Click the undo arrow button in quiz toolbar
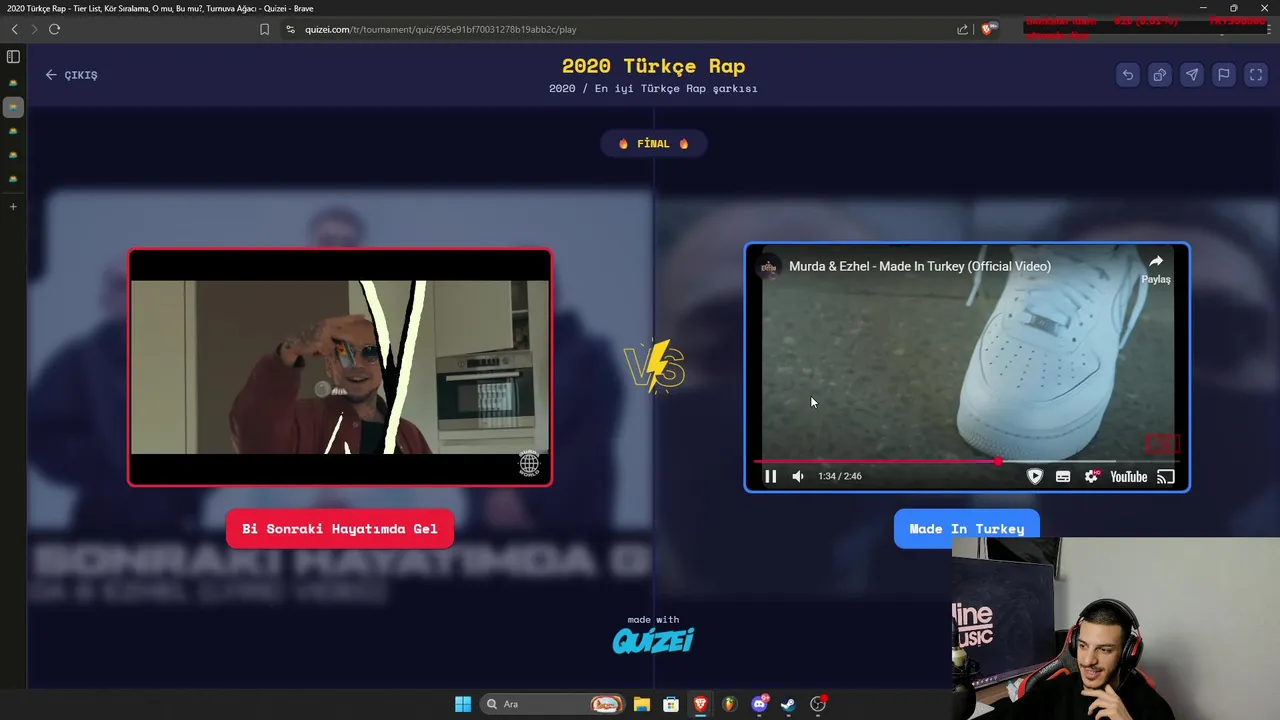The image size is (1280, 720). coord(1127,75)
